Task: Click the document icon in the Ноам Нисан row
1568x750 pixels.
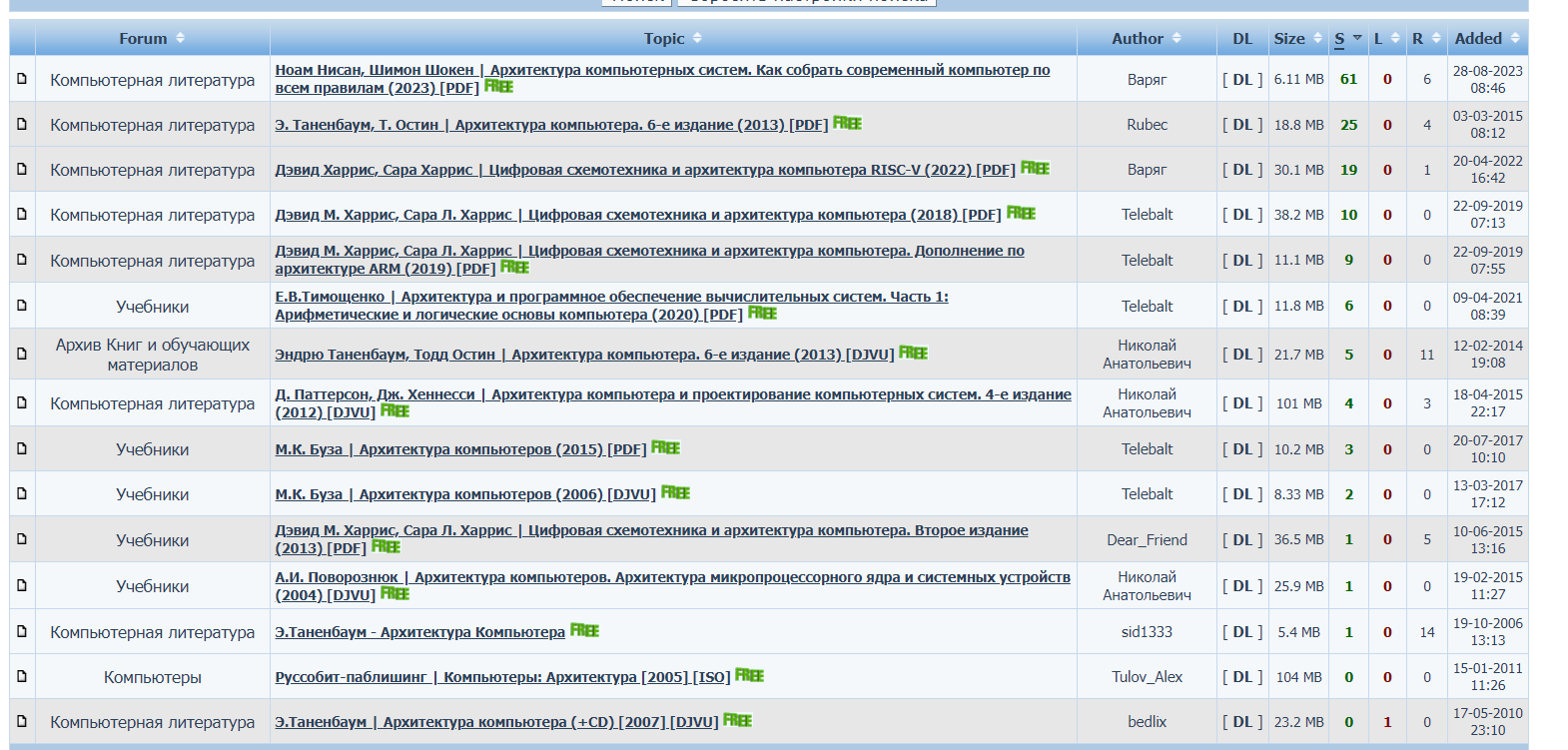Action: click(22, 78)
